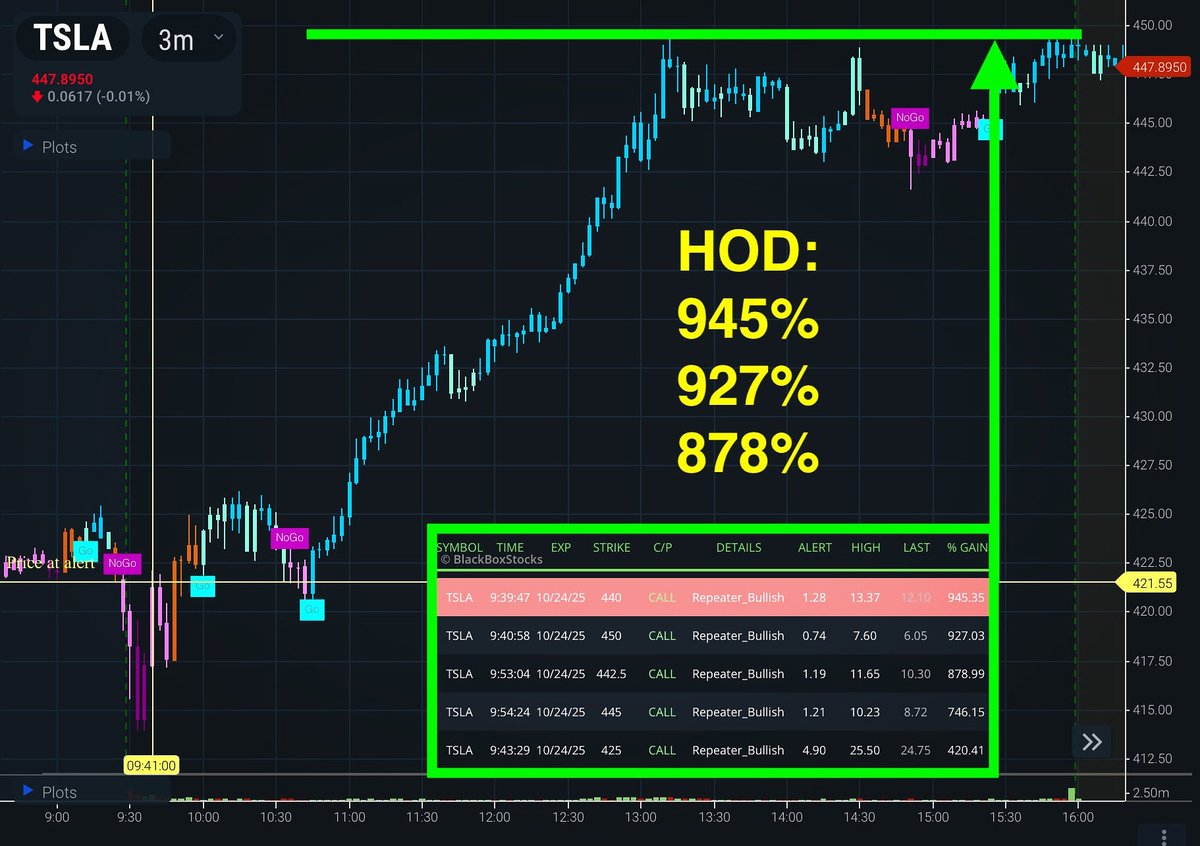Click the 878.99 % gain value
This screenshot has width=1200, height=846.
[x=966, y=674]
